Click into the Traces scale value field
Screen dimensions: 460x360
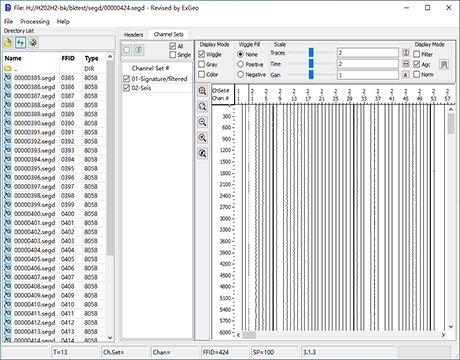368,53
